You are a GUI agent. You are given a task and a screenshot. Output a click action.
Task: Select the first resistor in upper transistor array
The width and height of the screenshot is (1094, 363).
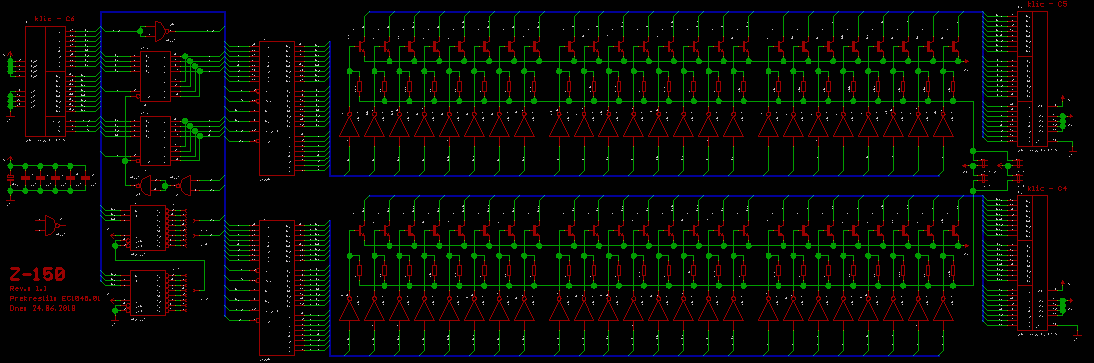(359, 87)
